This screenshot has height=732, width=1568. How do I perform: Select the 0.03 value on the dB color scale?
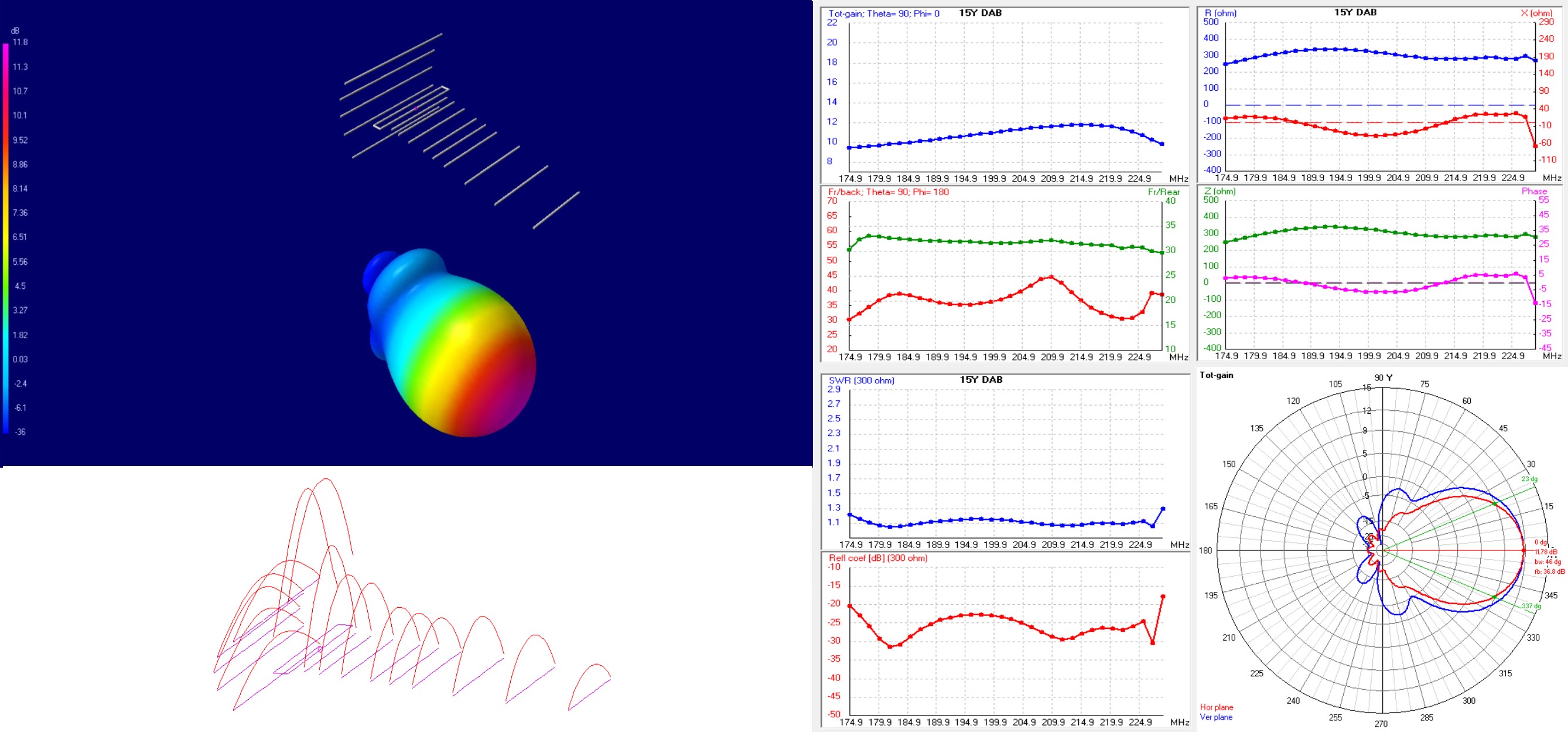tap(20, 359)
